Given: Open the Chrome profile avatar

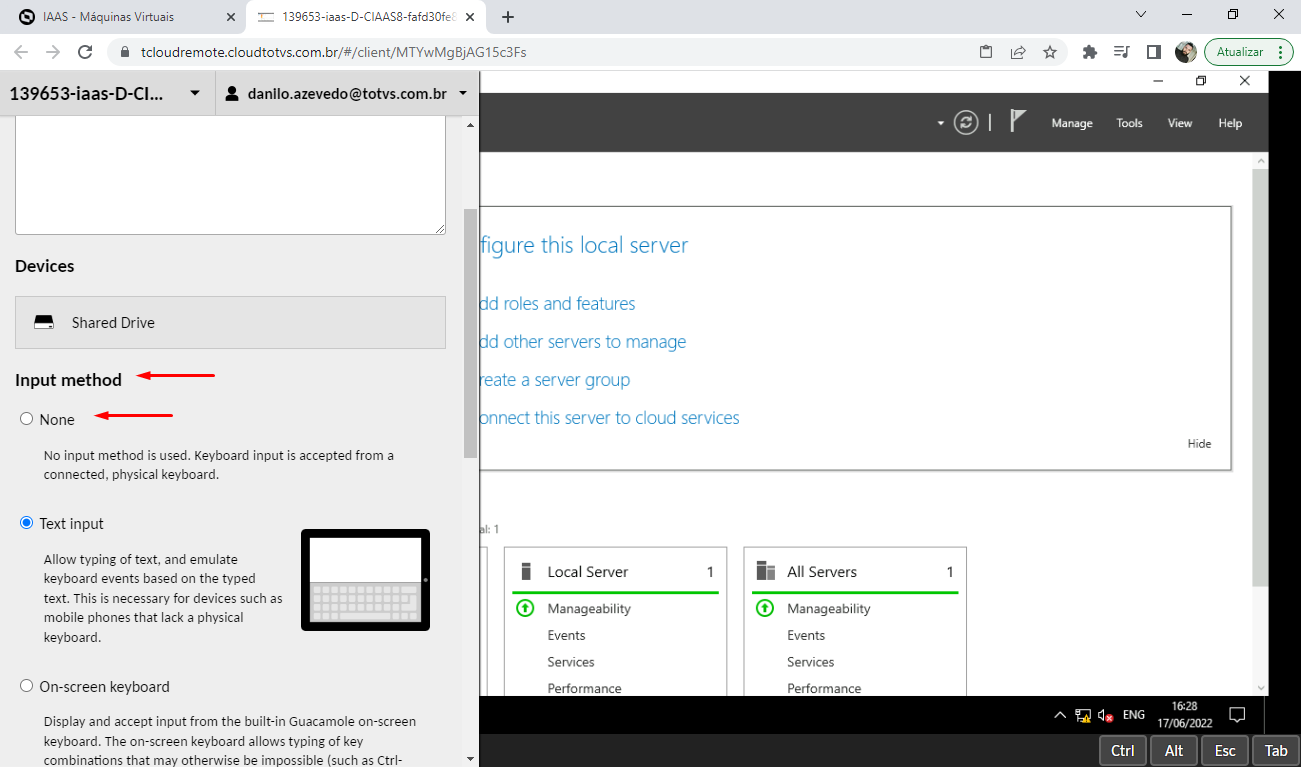Looking at the screenshot, I should 1186,52.
